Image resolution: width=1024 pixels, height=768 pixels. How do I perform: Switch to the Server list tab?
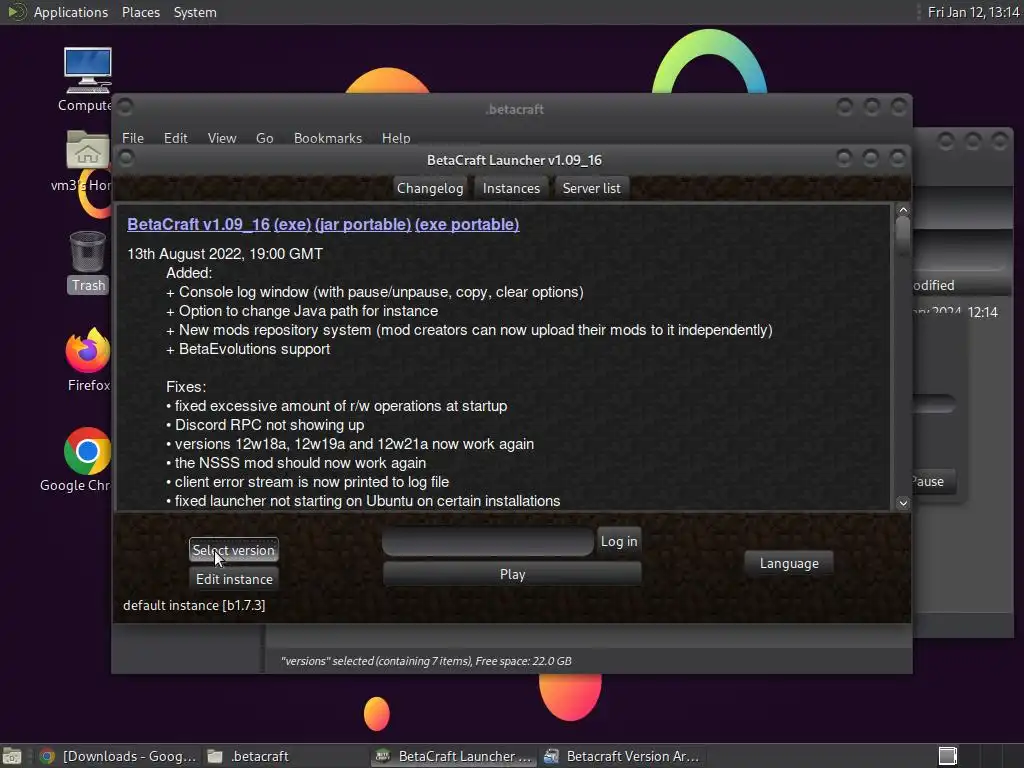coord(592,188)
